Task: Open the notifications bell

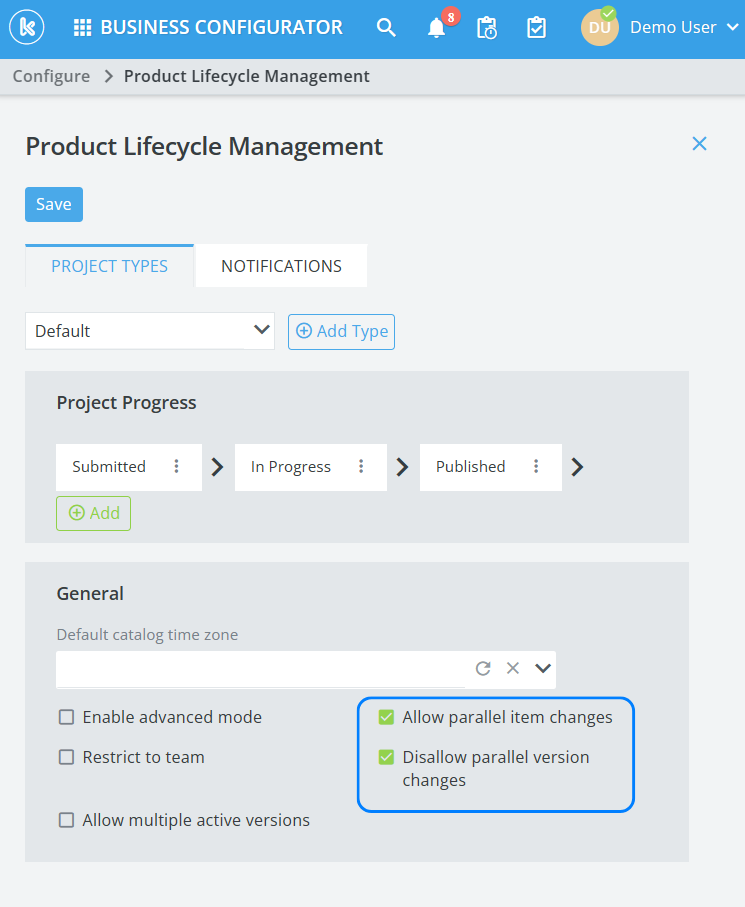Action: click(437, 28)
